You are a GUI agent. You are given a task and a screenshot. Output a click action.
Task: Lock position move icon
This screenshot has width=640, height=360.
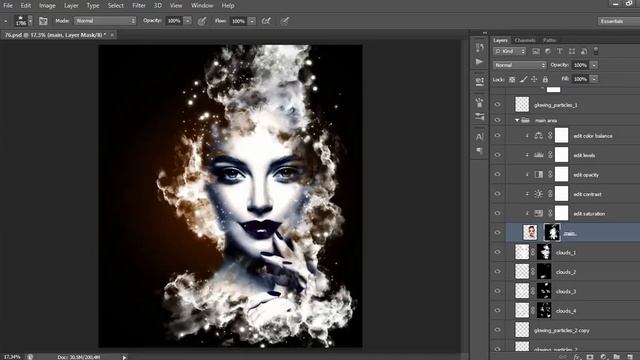tap(534, 79)
